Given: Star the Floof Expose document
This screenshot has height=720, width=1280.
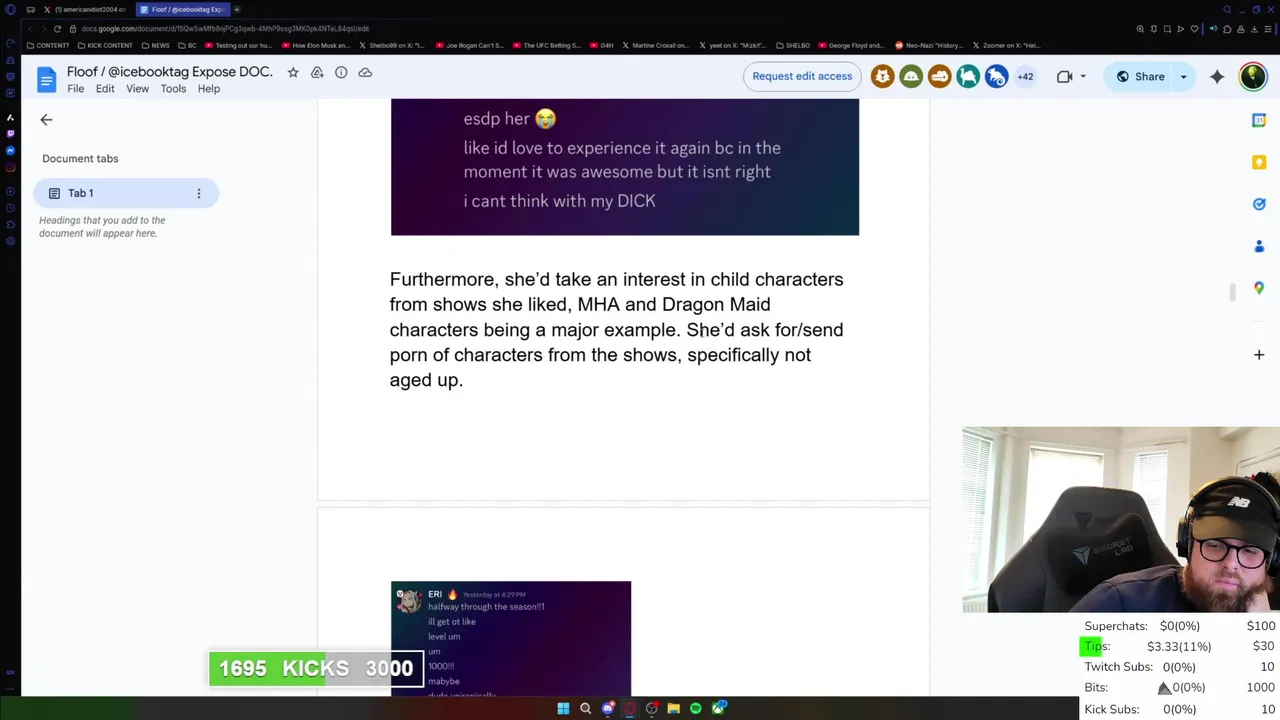Looking at the screenshot, I should tap(293, 72).
